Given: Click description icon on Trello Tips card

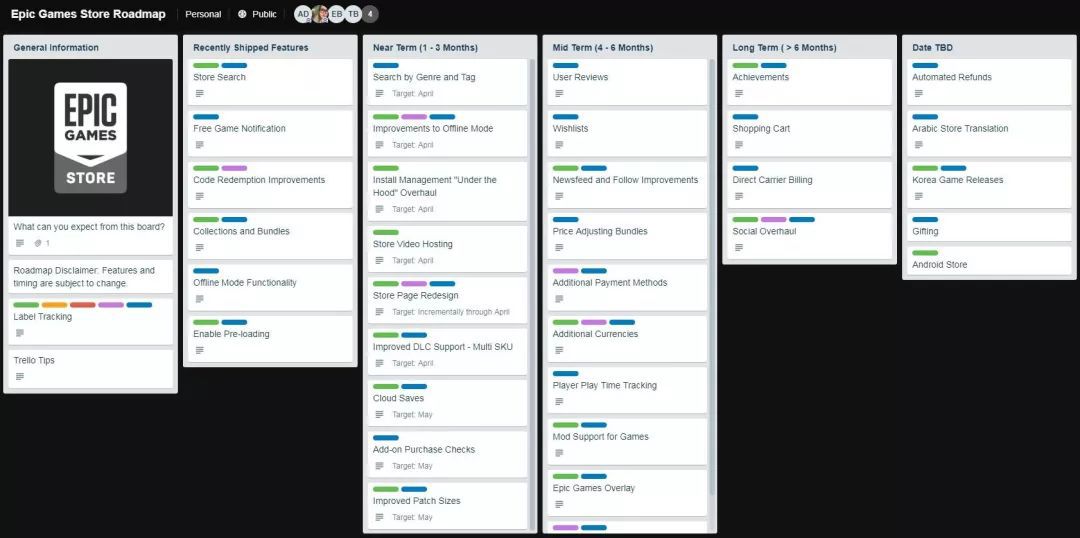Looking at the screenshot, I should click(x=19, y=377).
